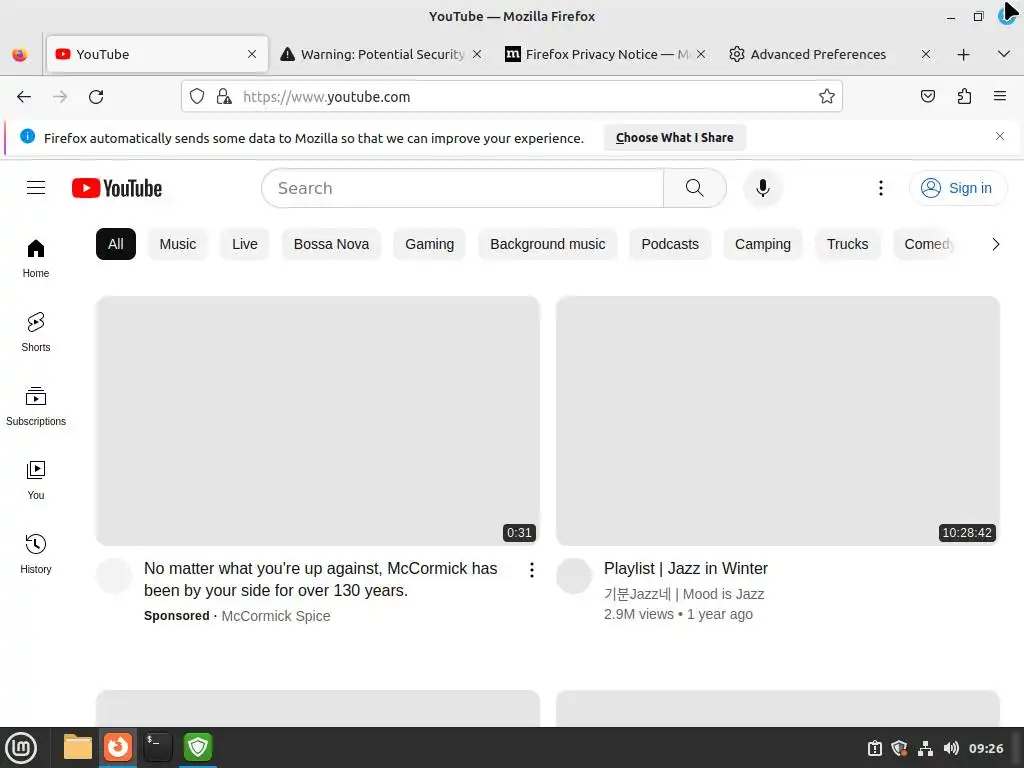This screenshot has width=1024, height=768.
Task: Filter by Camping chip
Action: click(x=763, y=244)
